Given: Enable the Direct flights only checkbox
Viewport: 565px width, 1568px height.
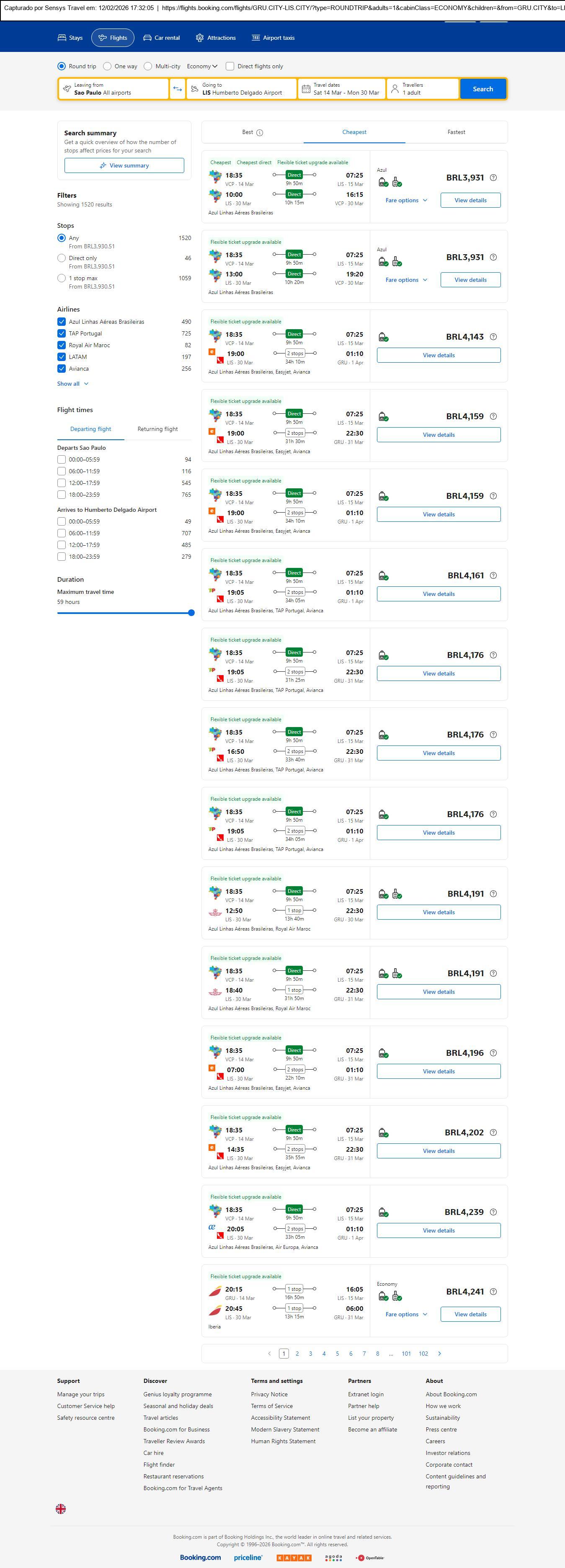Looking at the screenshot, I should tap(230, 66).
